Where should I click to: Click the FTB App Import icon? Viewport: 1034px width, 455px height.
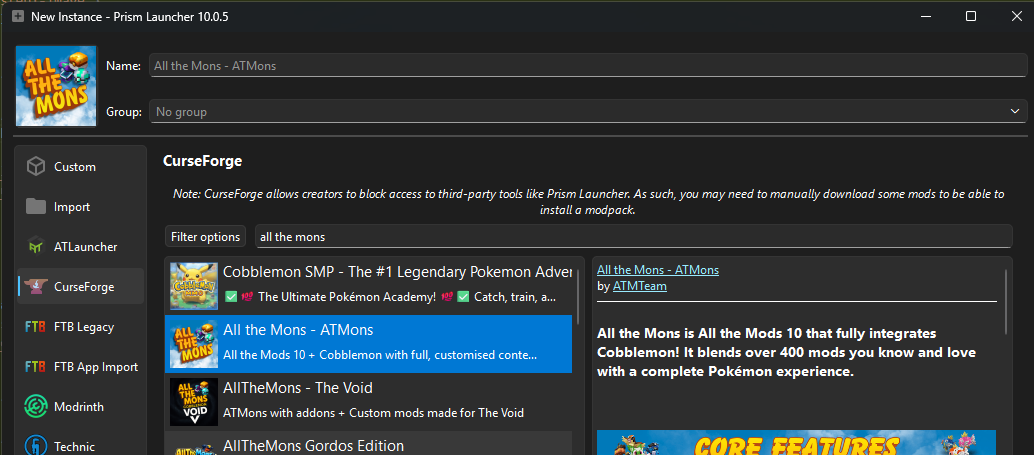pyautogui.click(x=37, y=367)
